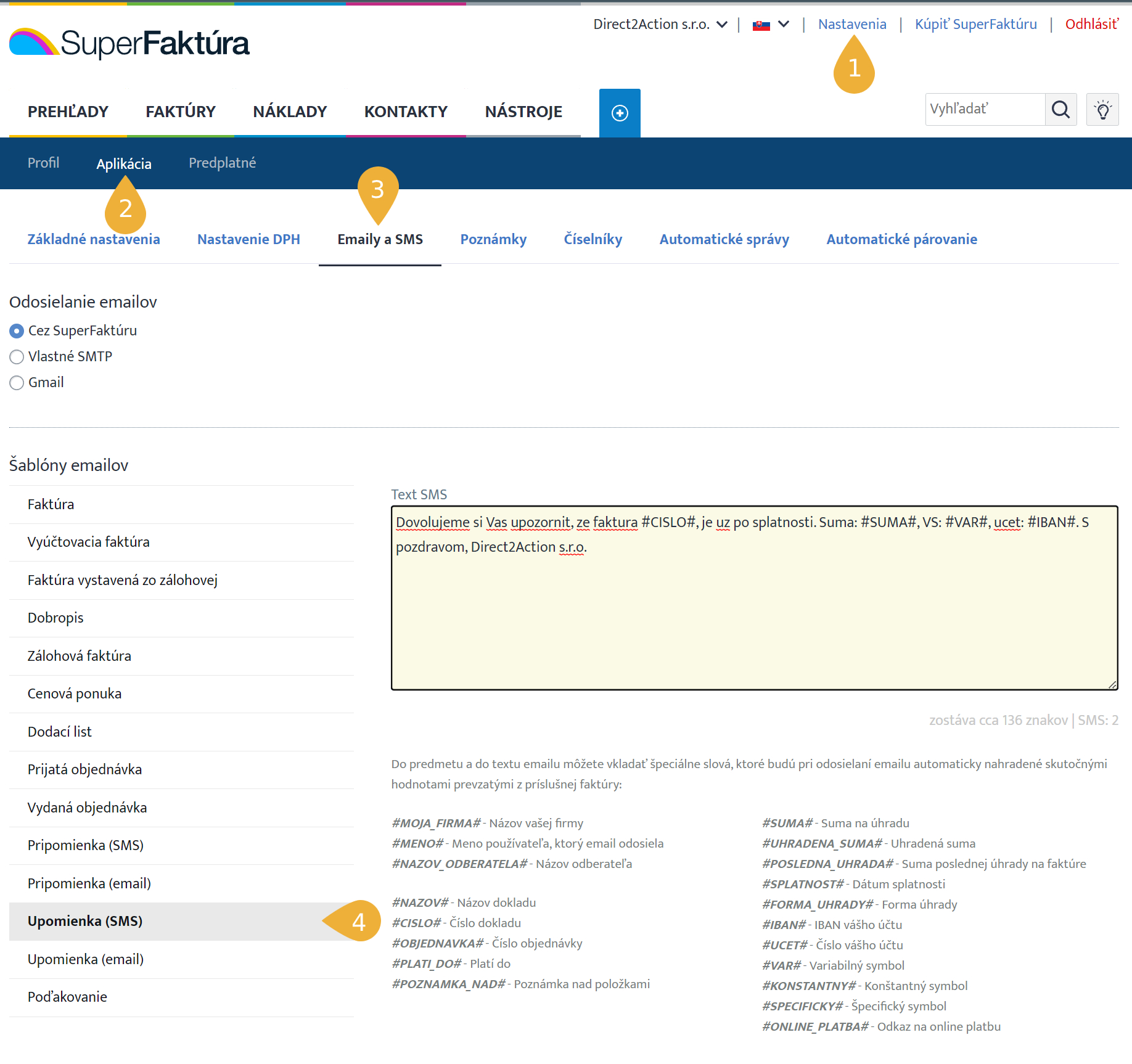The width and height of the screenshot is (1132, 1064).
Task: Select Vlastné SMTP radio option
Action: point(17,357)
